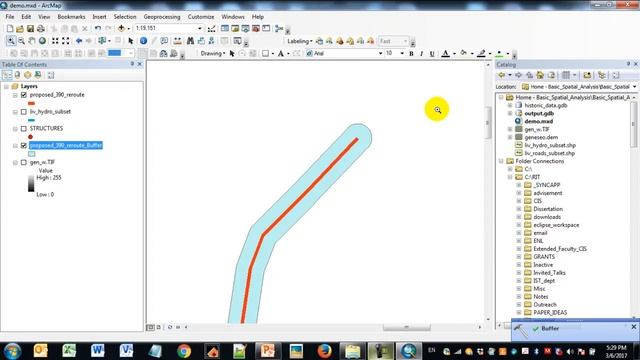Open the font size 10 dropdown

click(402, 53)
